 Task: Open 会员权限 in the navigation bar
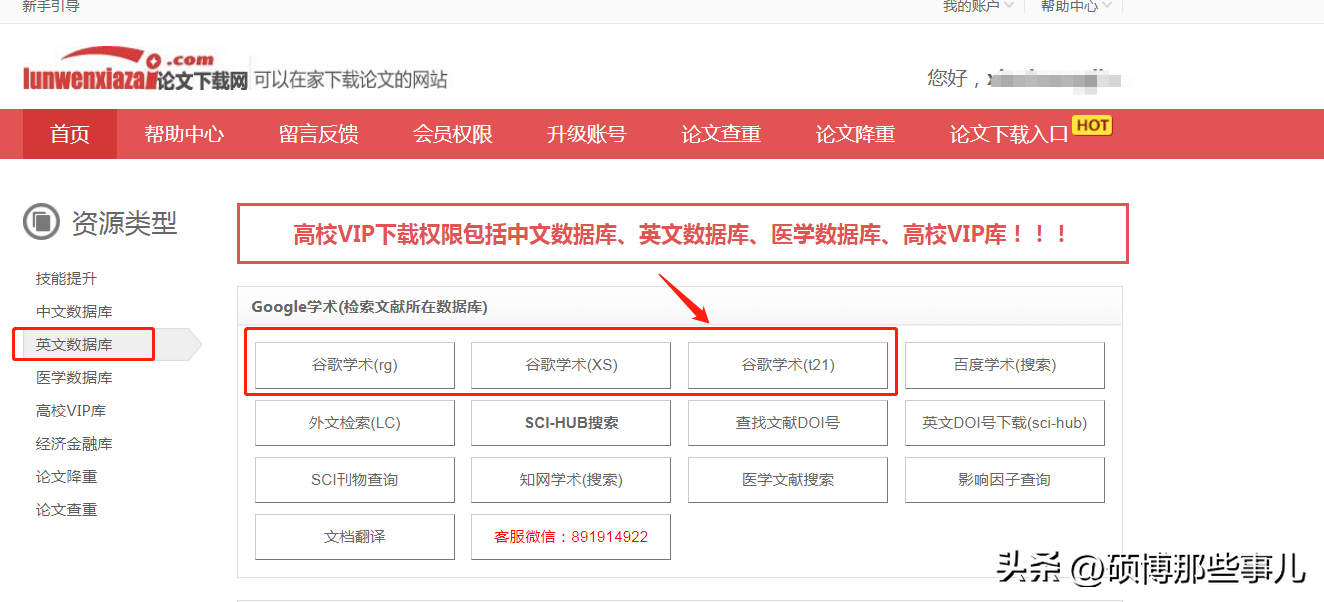click(x=453, y=134)
